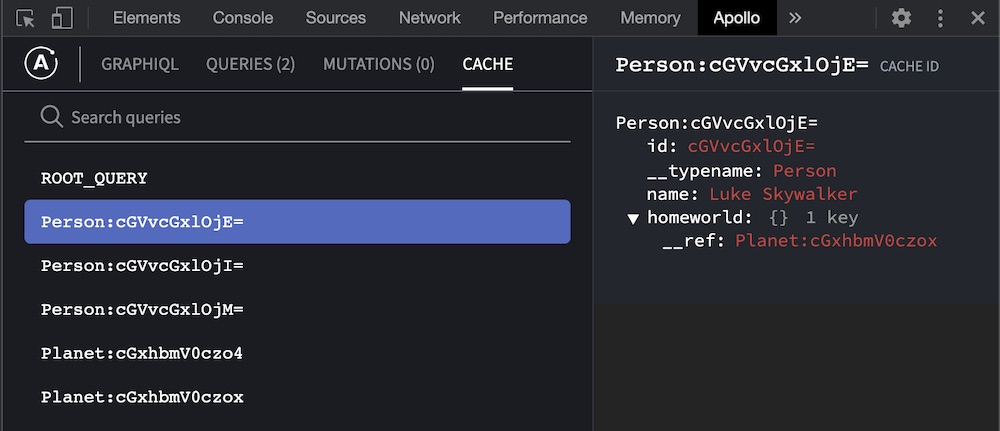
Task: Switch to the Console tab
Action: (243, 18)
